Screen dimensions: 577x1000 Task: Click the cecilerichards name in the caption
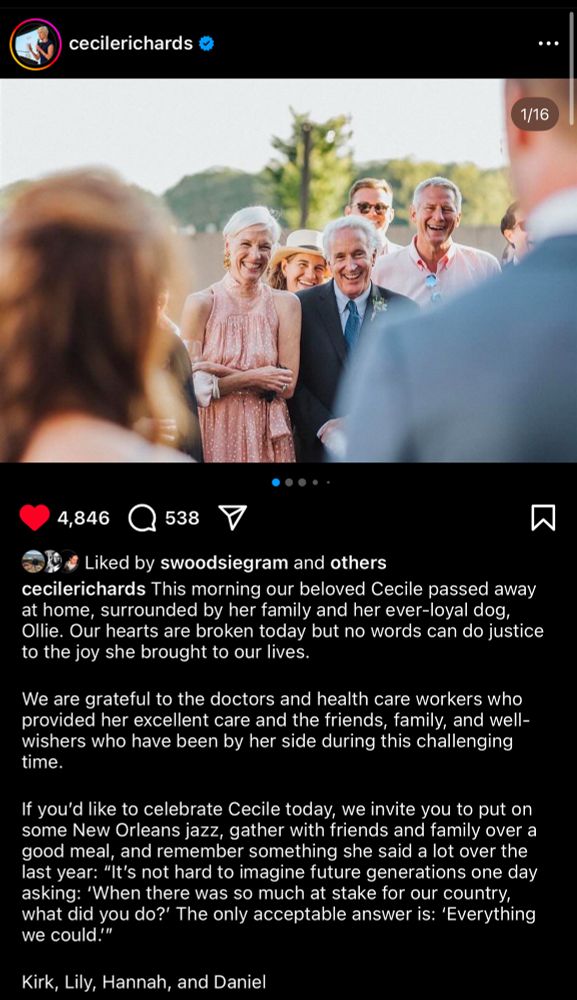pos(84,589)
